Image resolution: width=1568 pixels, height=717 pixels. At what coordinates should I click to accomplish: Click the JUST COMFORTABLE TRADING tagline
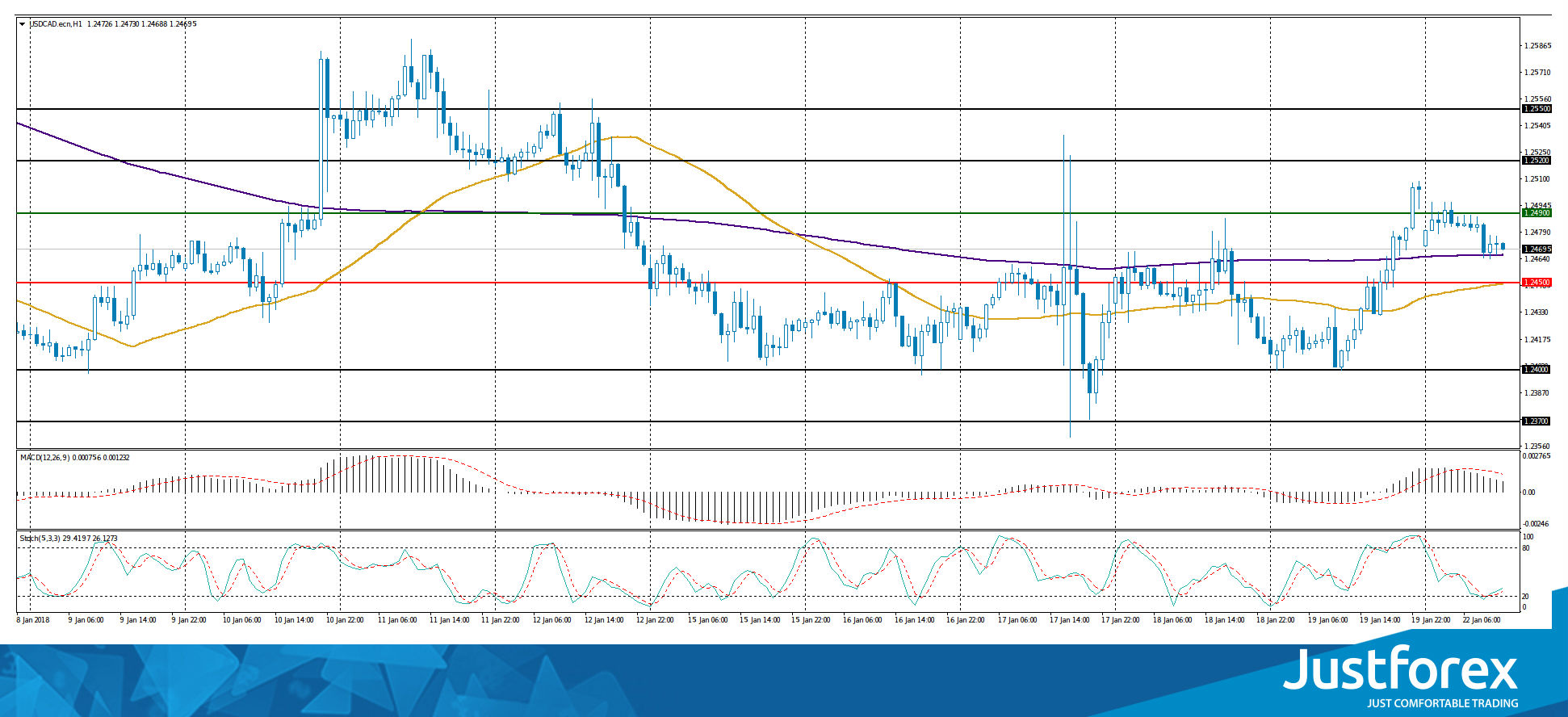pos(1442,703)
